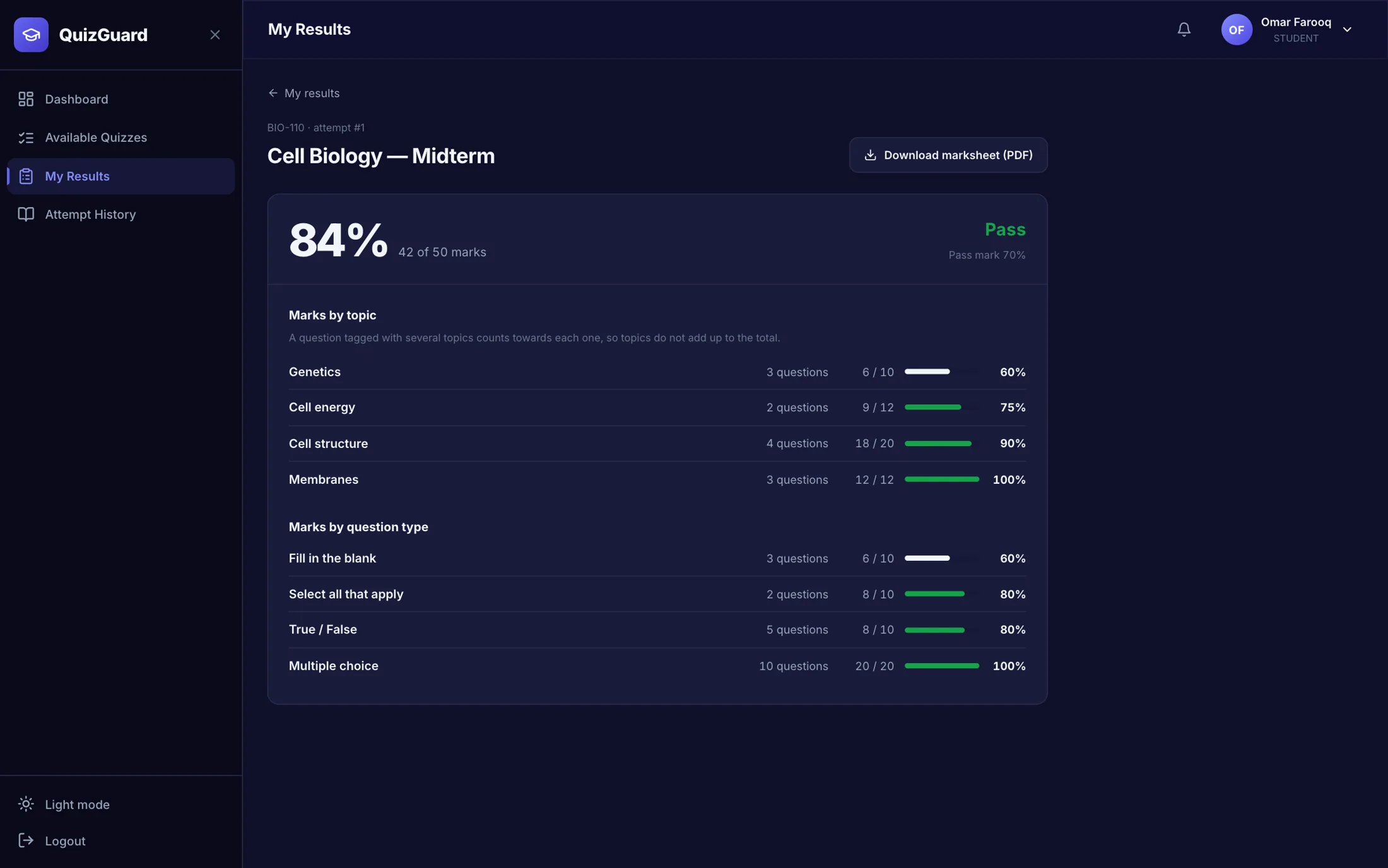Click the green Pass status text
The image size is (1388, 868).
pyautogui.click(x=1005, y=230)
